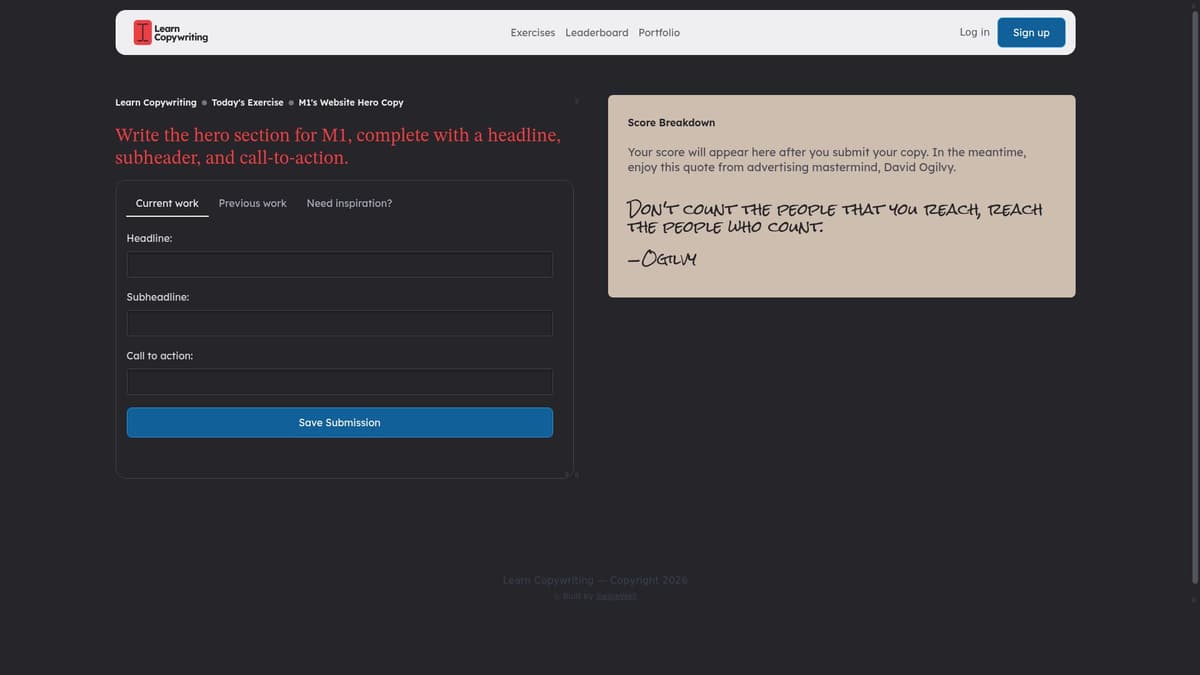Select the Current work tab
Viewport: 1200px width, 675px height.
click(166, 203)
